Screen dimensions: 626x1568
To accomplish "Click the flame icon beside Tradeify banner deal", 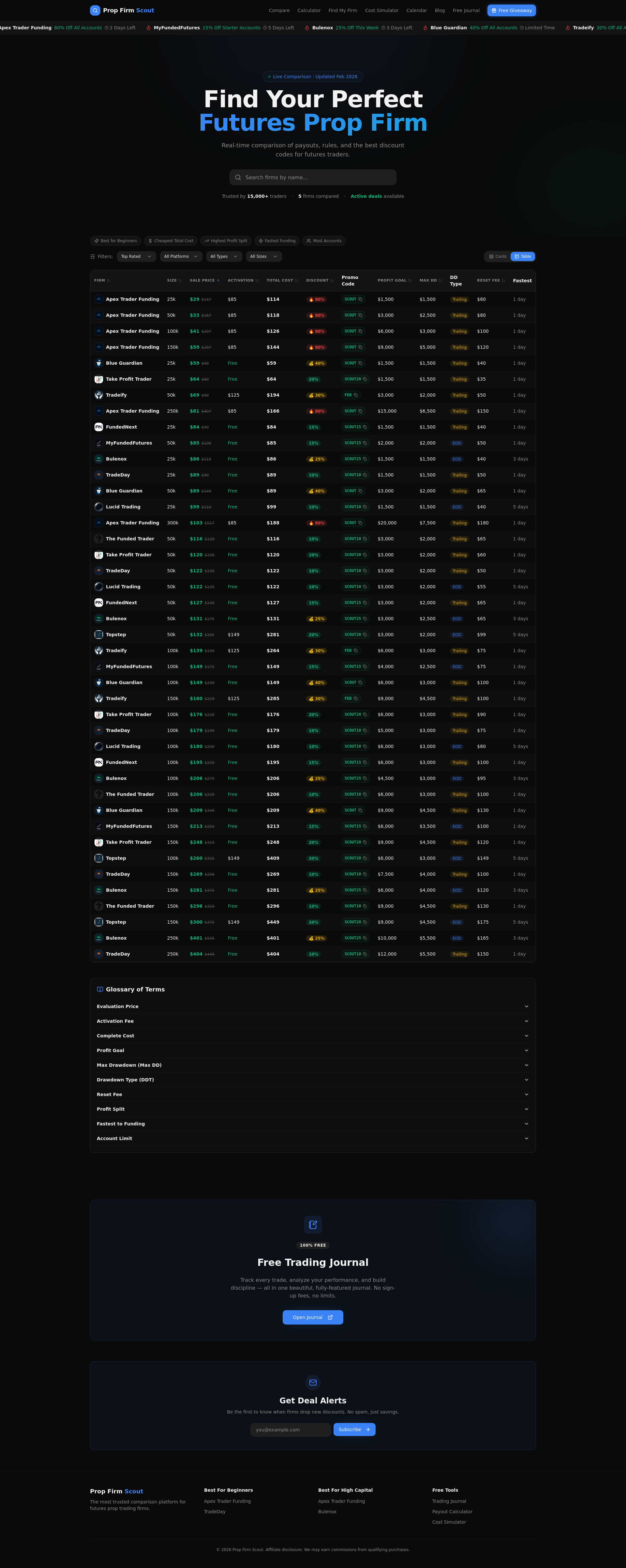I will 568,28.
